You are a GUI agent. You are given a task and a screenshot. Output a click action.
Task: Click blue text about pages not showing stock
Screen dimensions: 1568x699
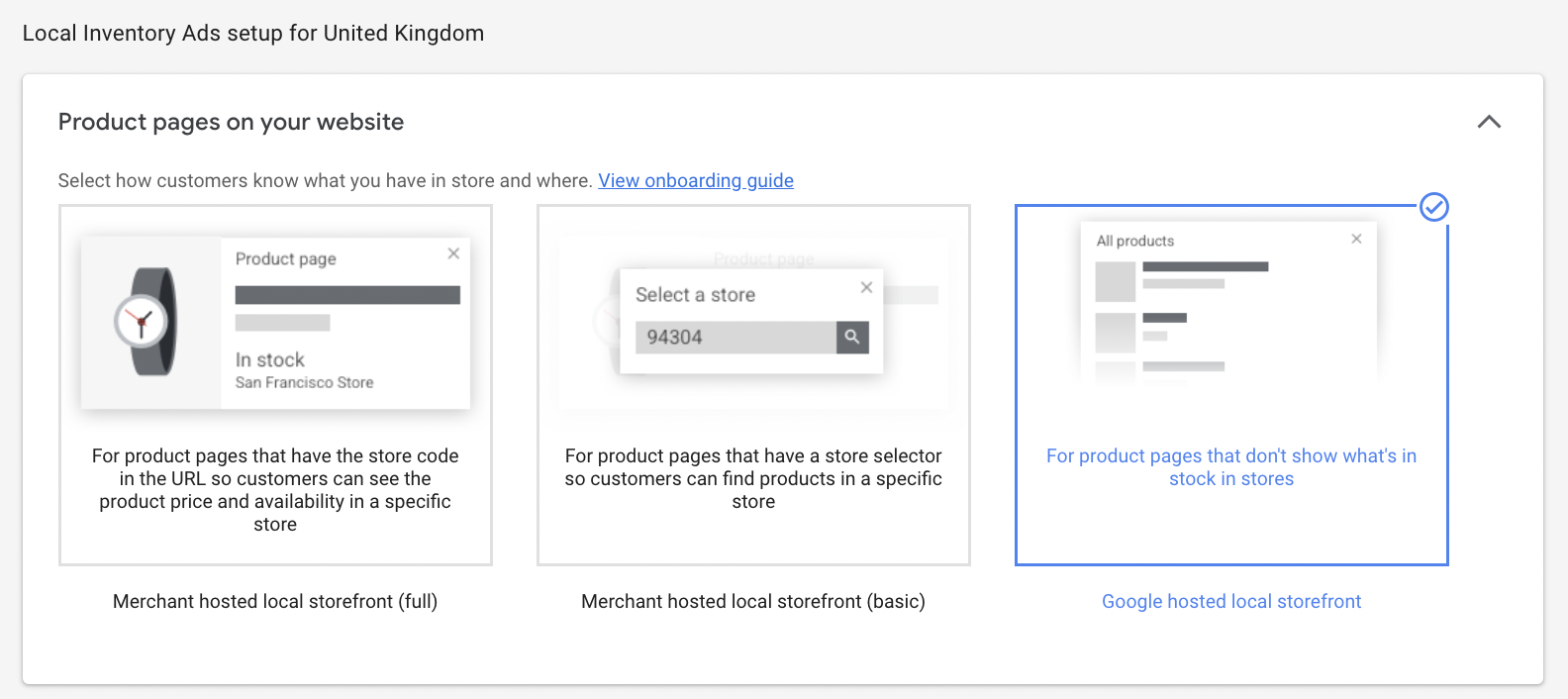(x=1231, y=467)
